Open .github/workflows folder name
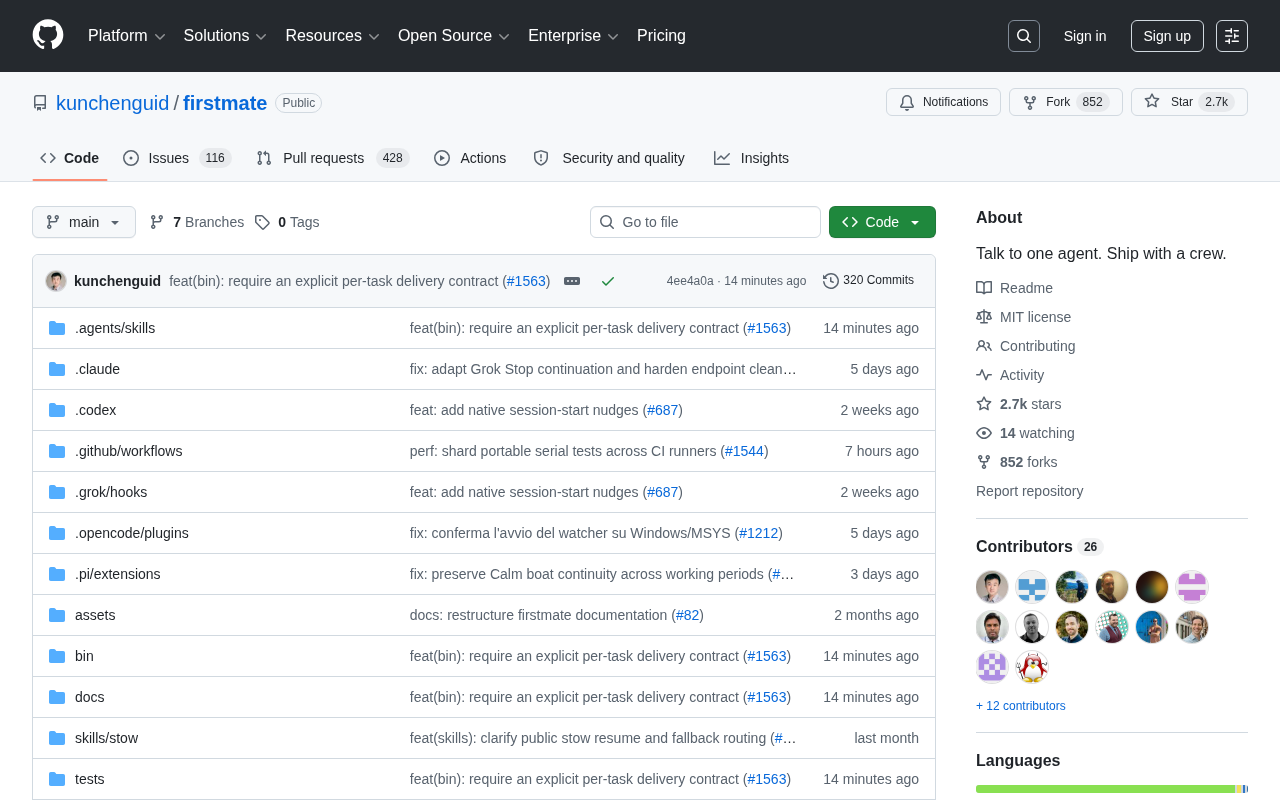Screen dimensions: 1280x800 [129, 451]
